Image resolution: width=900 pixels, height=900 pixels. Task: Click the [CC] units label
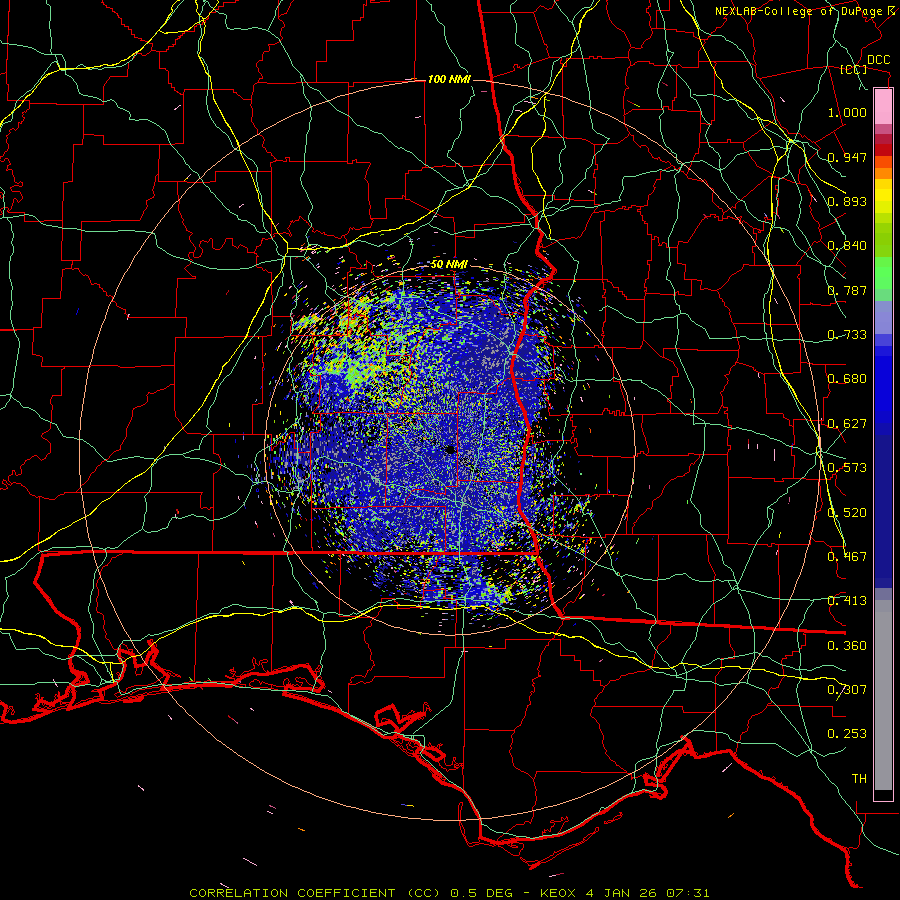coord(854,70)
